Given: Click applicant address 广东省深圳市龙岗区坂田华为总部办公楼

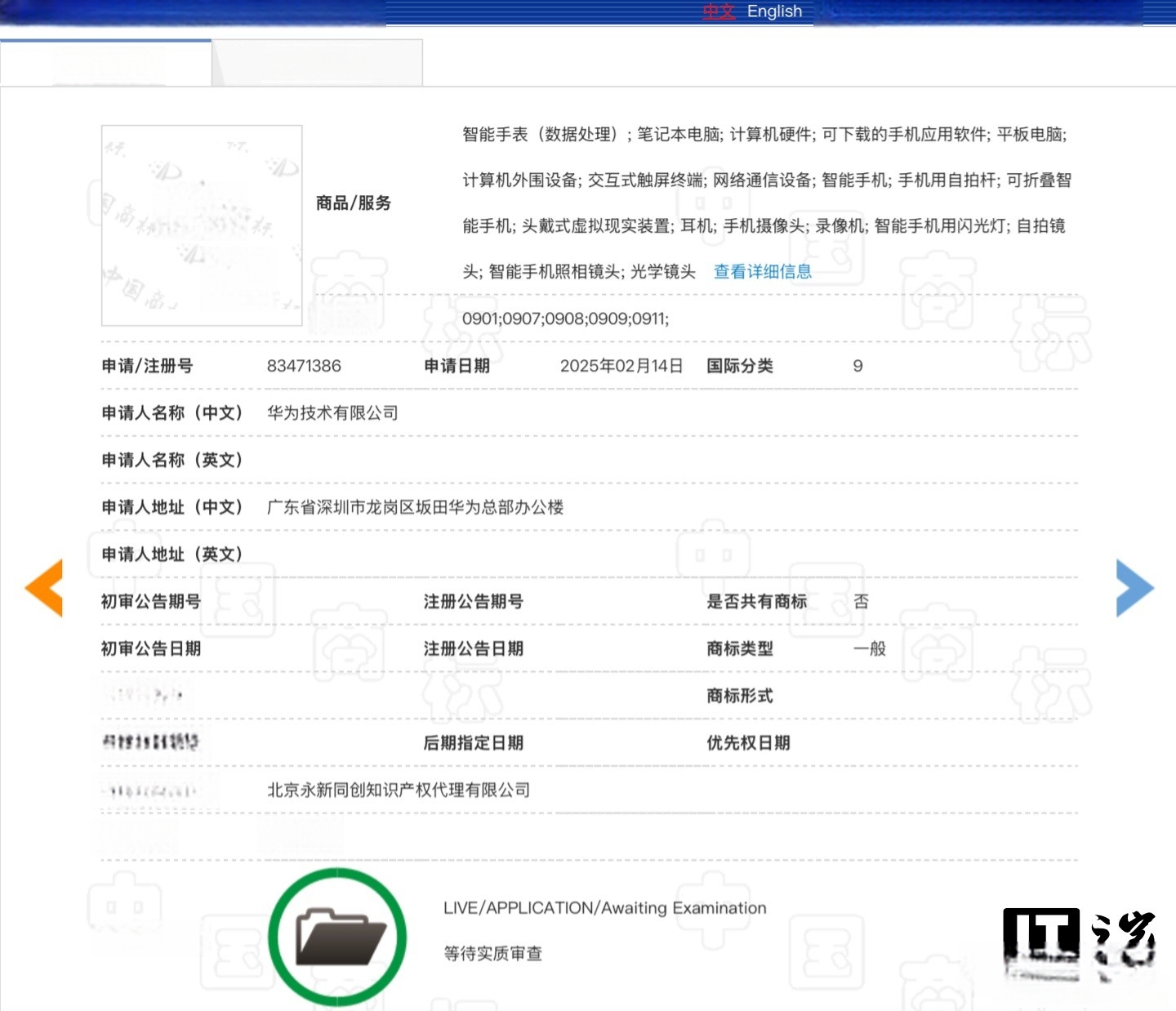Looking at the screenshot, I should click(x=416, y=507).
